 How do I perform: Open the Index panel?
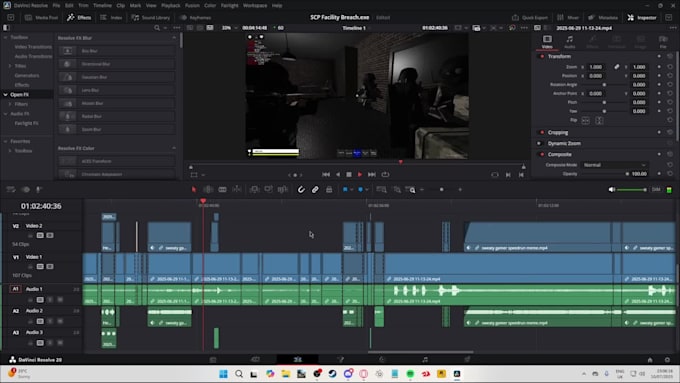click(111, 17)
